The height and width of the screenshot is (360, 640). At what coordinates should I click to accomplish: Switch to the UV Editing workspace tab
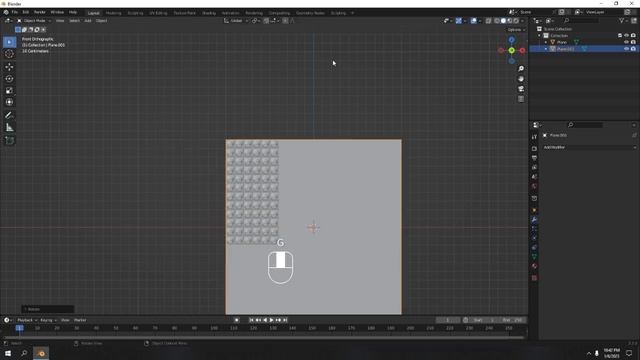coord(158,13)
